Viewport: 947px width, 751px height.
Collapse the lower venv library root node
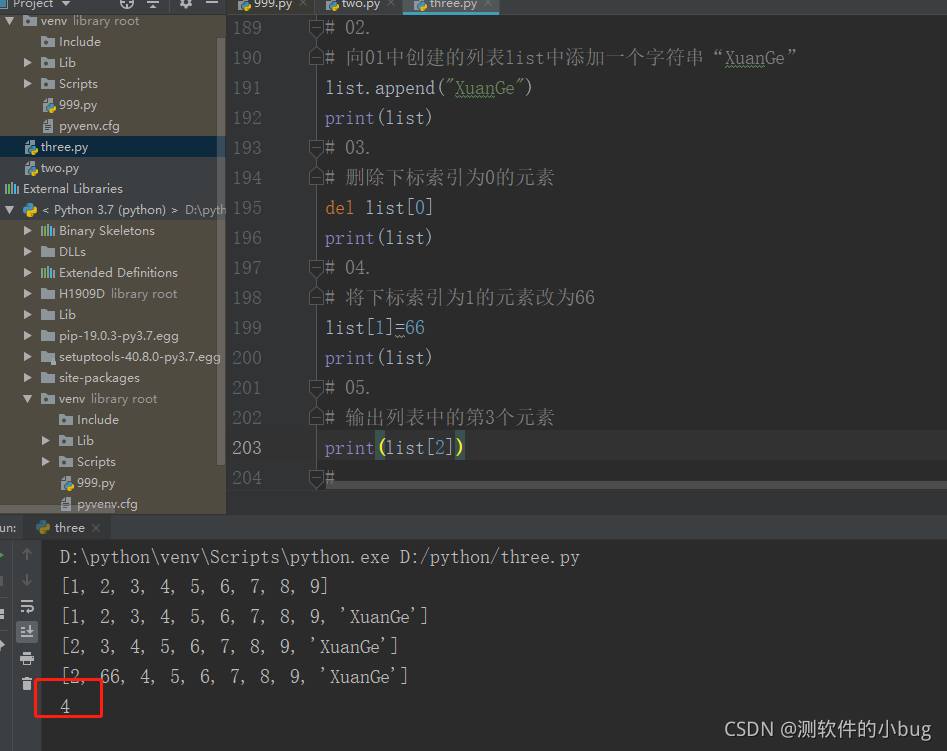click(x=27, y=399)
